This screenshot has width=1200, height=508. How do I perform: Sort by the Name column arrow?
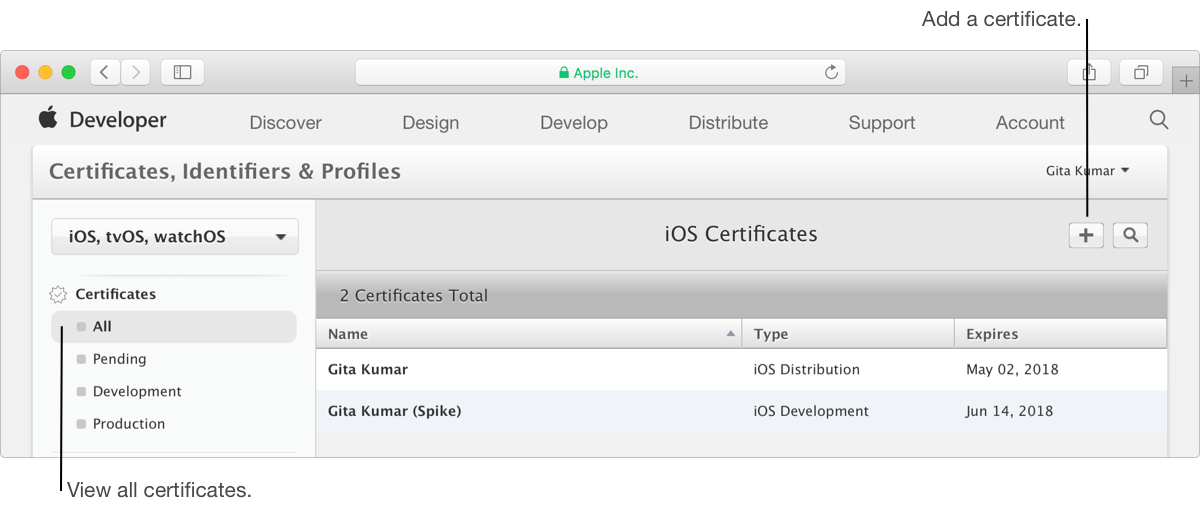731,334
